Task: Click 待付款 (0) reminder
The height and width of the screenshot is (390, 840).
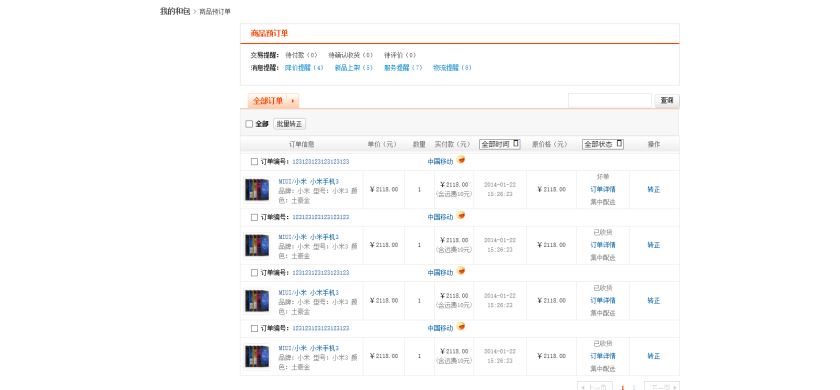Action: click(x=302, y=55)
